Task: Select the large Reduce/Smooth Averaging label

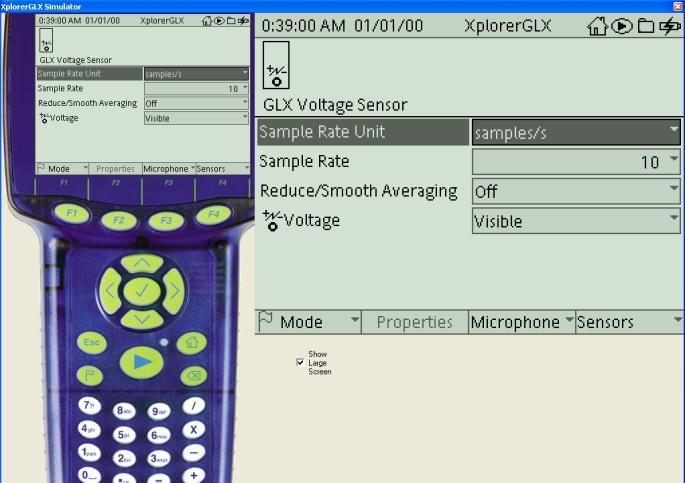Action: (359, 191)
